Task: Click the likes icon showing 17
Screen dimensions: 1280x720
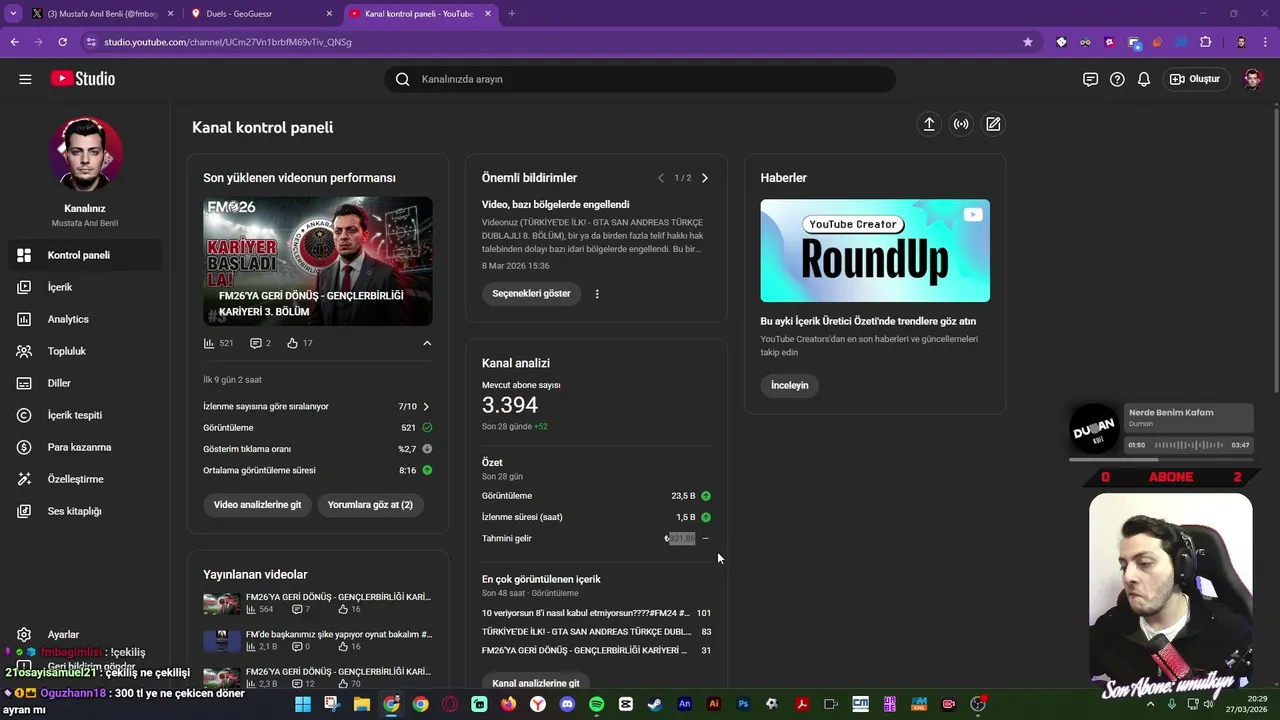Action: tap(293, 343)
